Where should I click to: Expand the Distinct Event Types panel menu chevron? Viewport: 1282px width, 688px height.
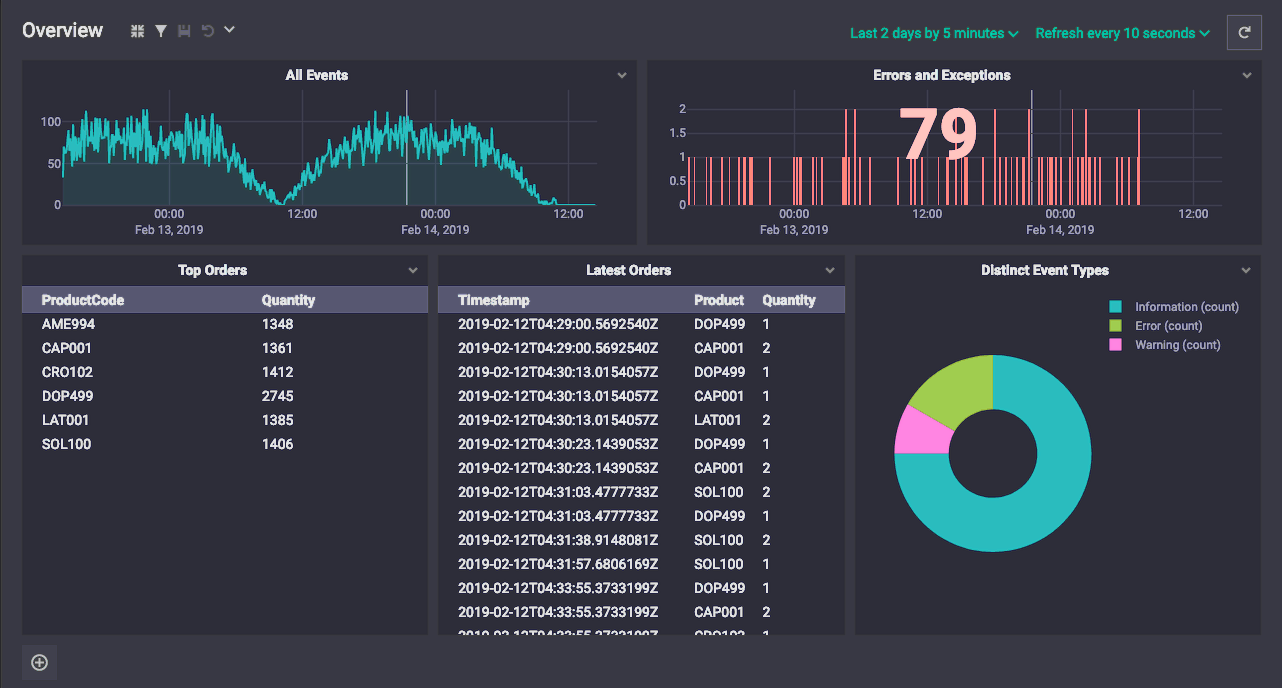tap(1246, 271)
